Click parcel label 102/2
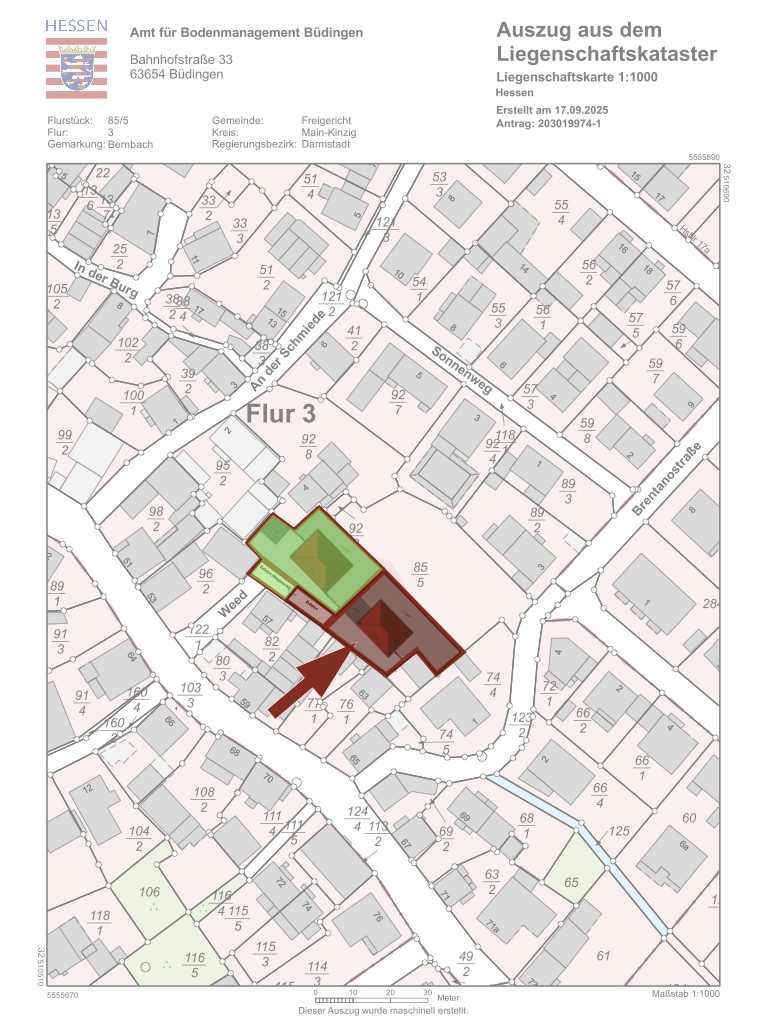 pos(129,349)
